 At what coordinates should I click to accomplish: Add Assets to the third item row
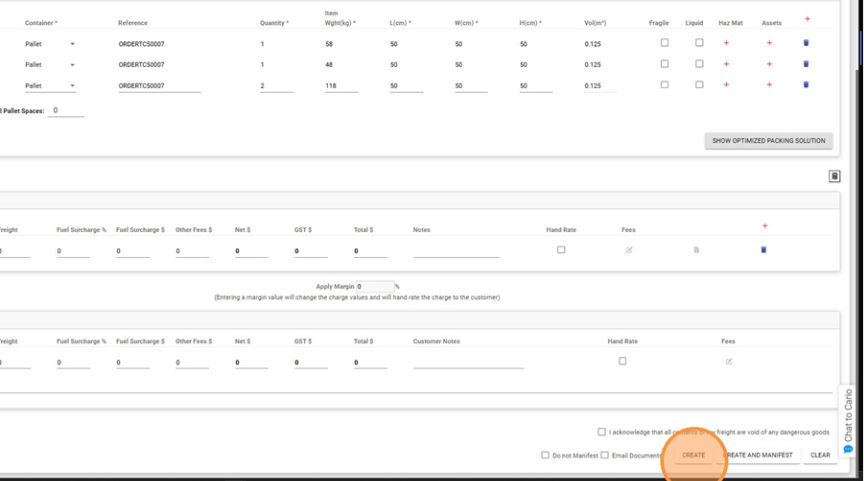pyautogui.click(x=769, y=85)
